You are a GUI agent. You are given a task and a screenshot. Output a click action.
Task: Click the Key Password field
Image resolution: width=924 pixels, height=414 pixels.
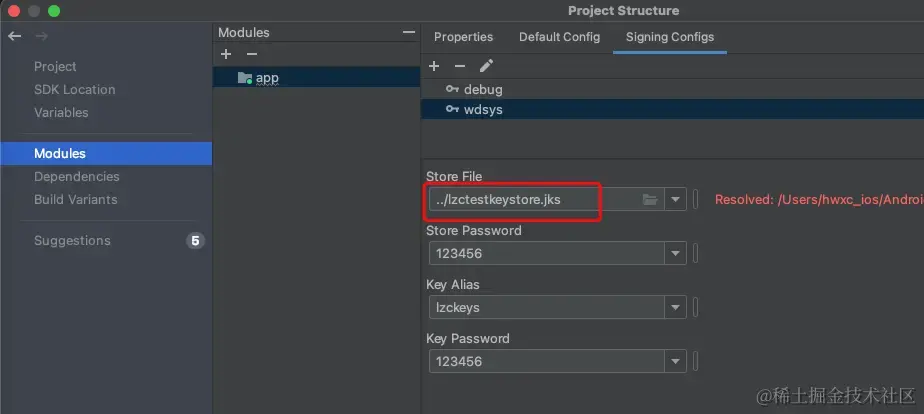click(547, 361)
